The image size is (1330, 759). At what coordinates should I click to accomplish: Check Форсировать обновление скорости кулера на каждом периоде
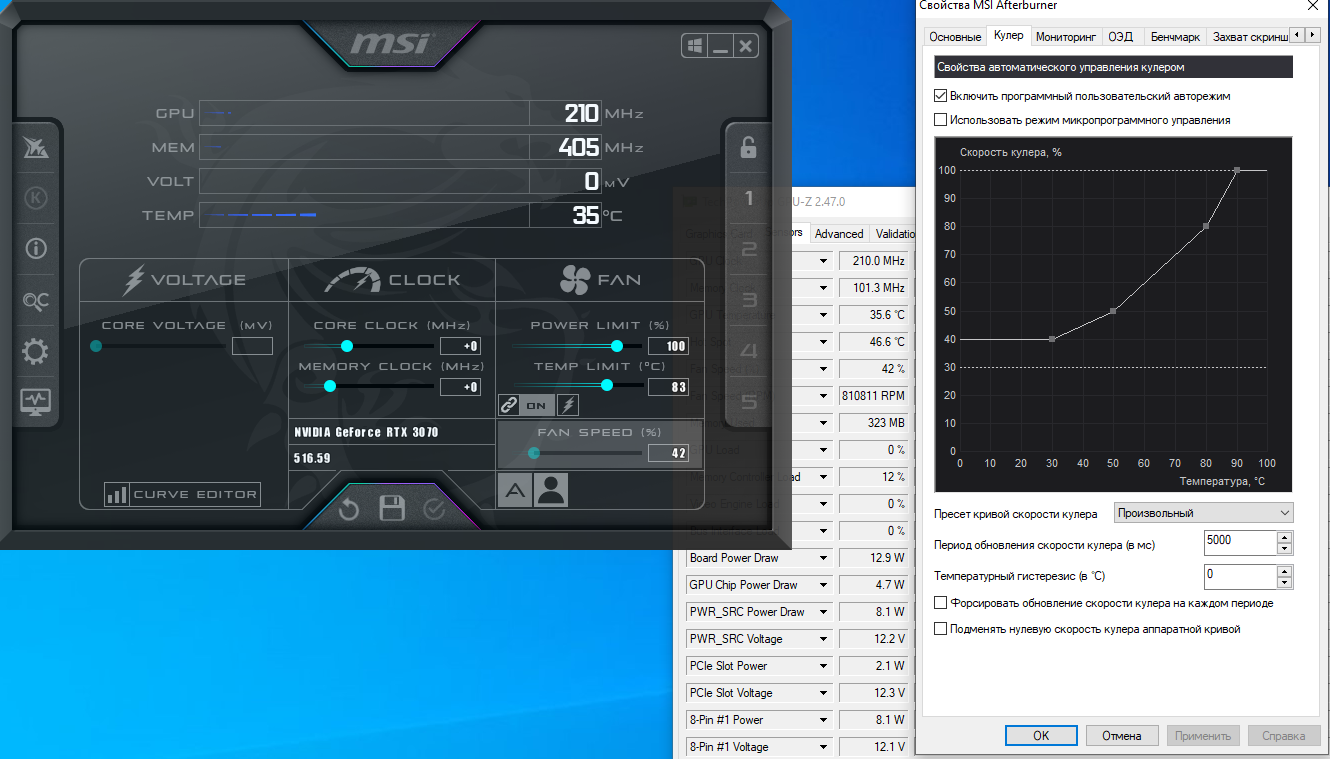pyautogui.click(x=940, y=603)
